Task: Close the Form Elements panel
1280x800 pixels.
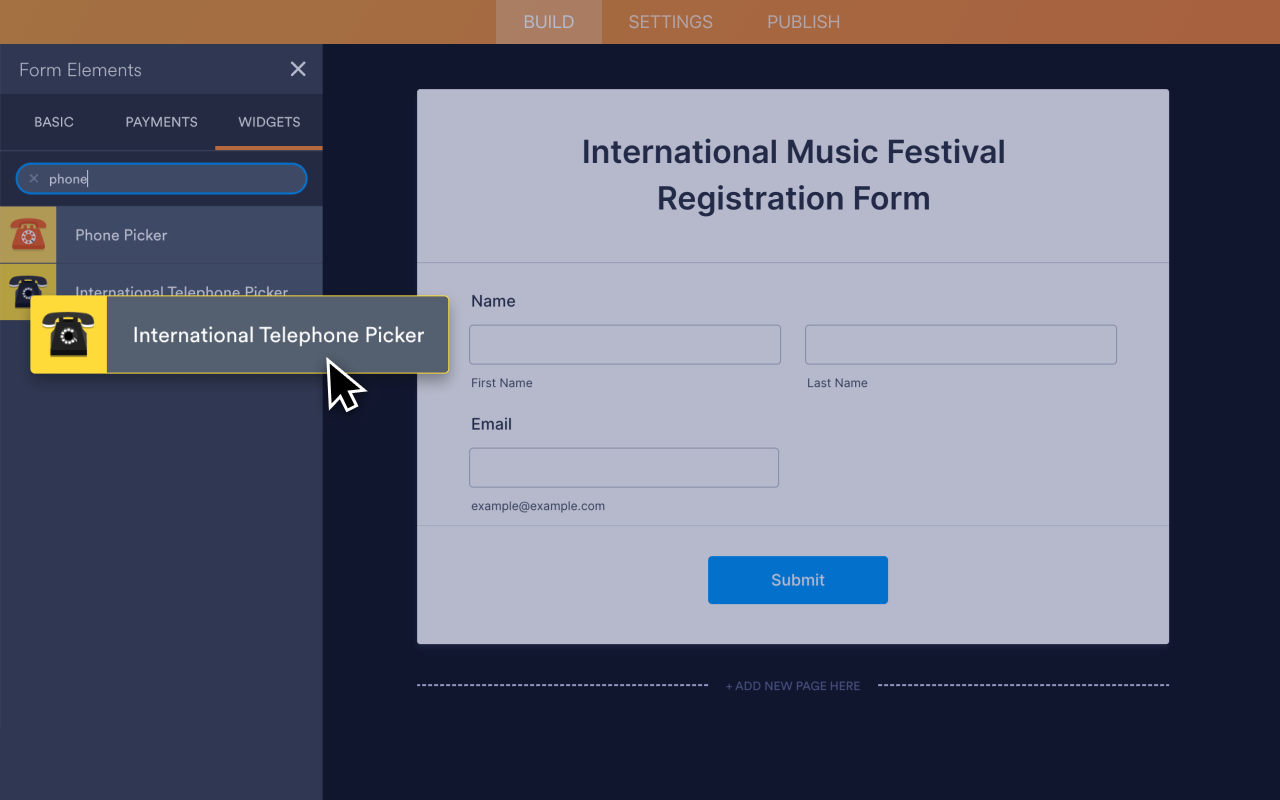Action: pos(297,69)
